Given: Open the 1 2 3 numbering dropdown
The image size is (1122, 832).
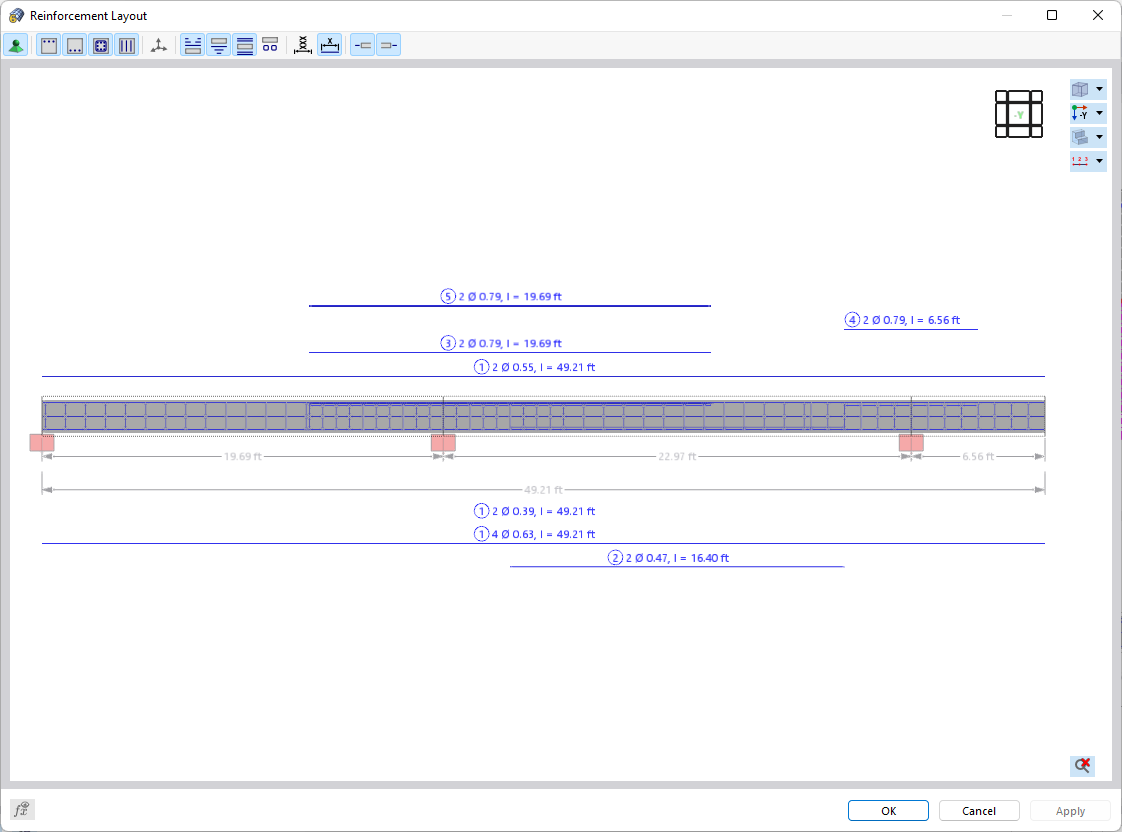Looking at the screenshot, I should tap(1099, 161).
